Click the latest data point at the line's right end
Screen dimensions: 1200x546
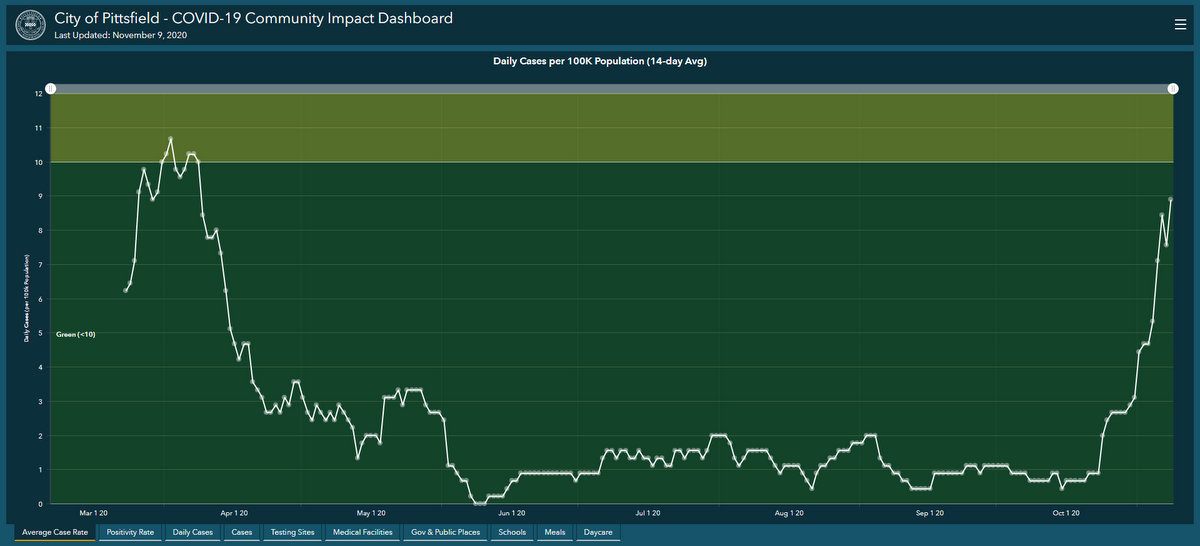1170,199
